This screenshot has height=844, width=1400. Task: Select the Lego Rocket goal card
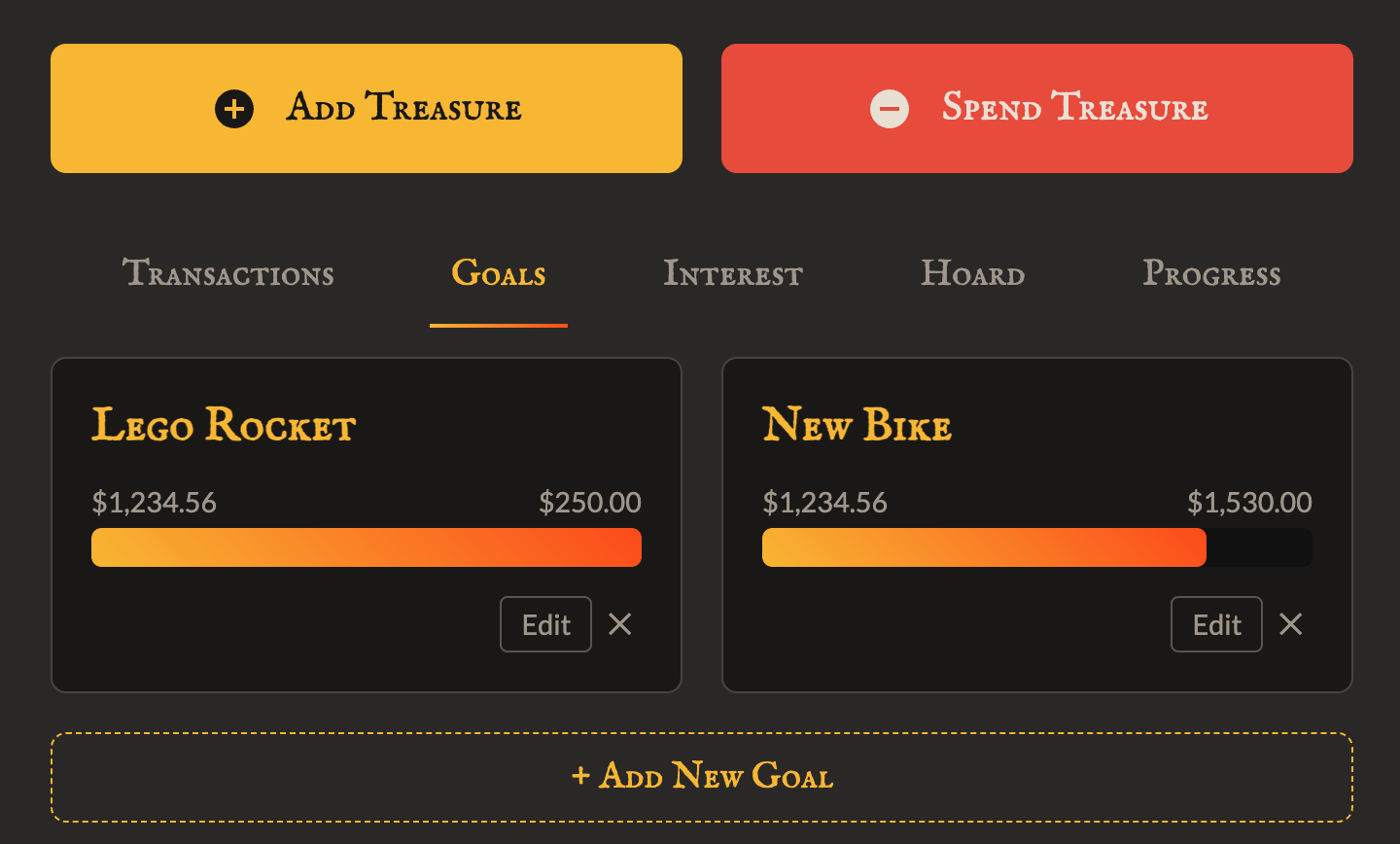pos(366,467)
